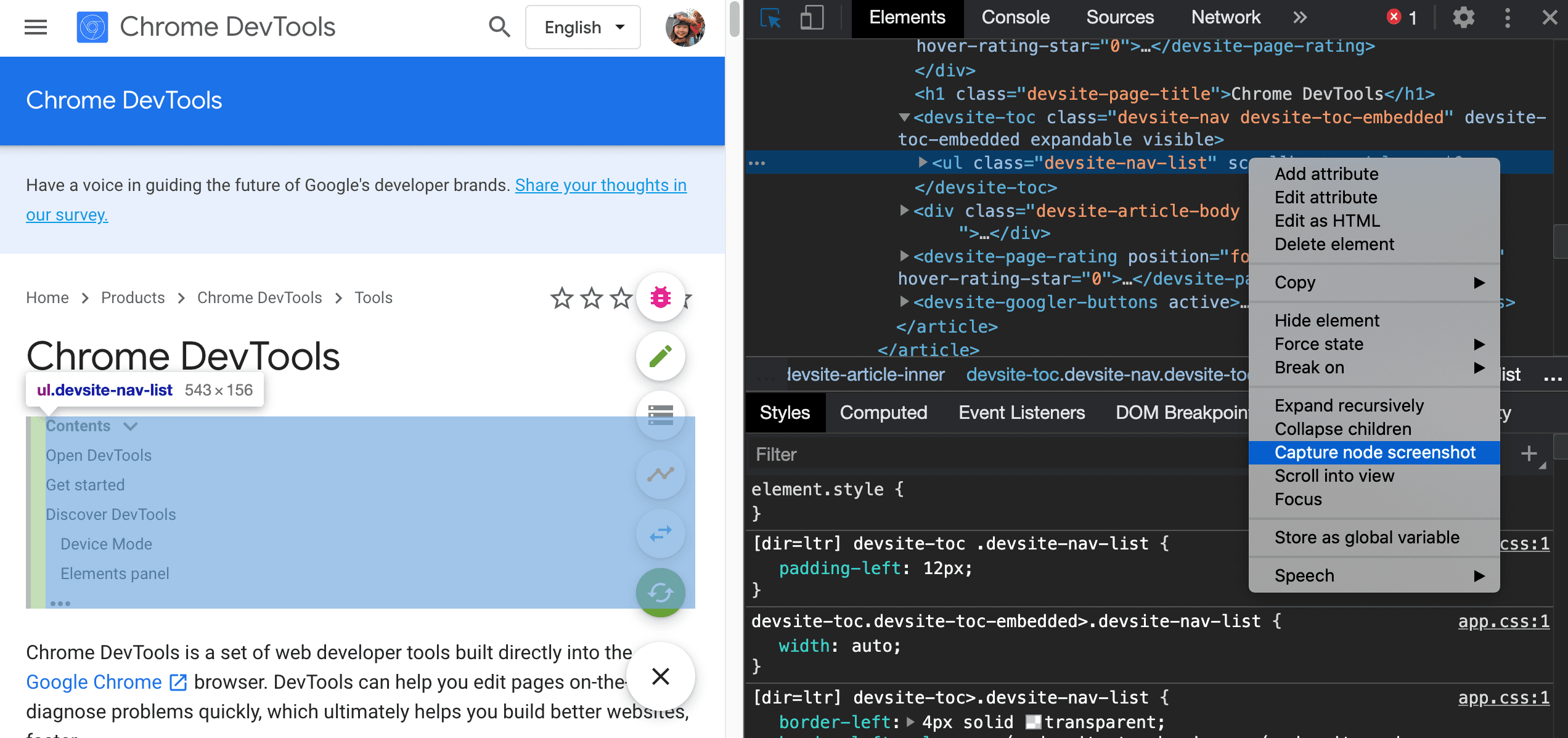
Task: Click the first star rating toggle
Action: click(x=562, y=298)
